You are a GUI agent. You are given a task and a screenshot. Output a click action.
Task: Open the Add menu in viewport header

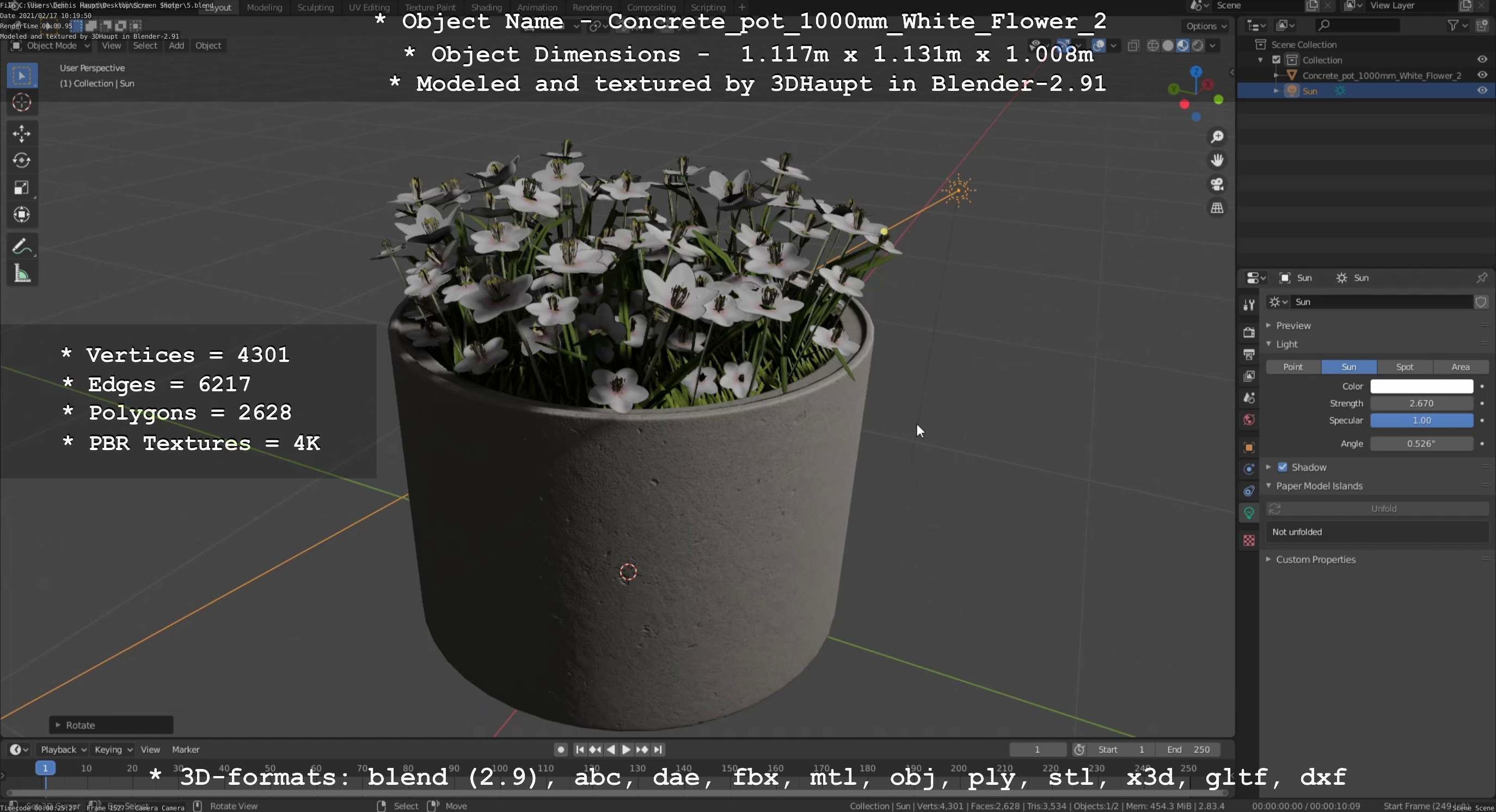176,45
